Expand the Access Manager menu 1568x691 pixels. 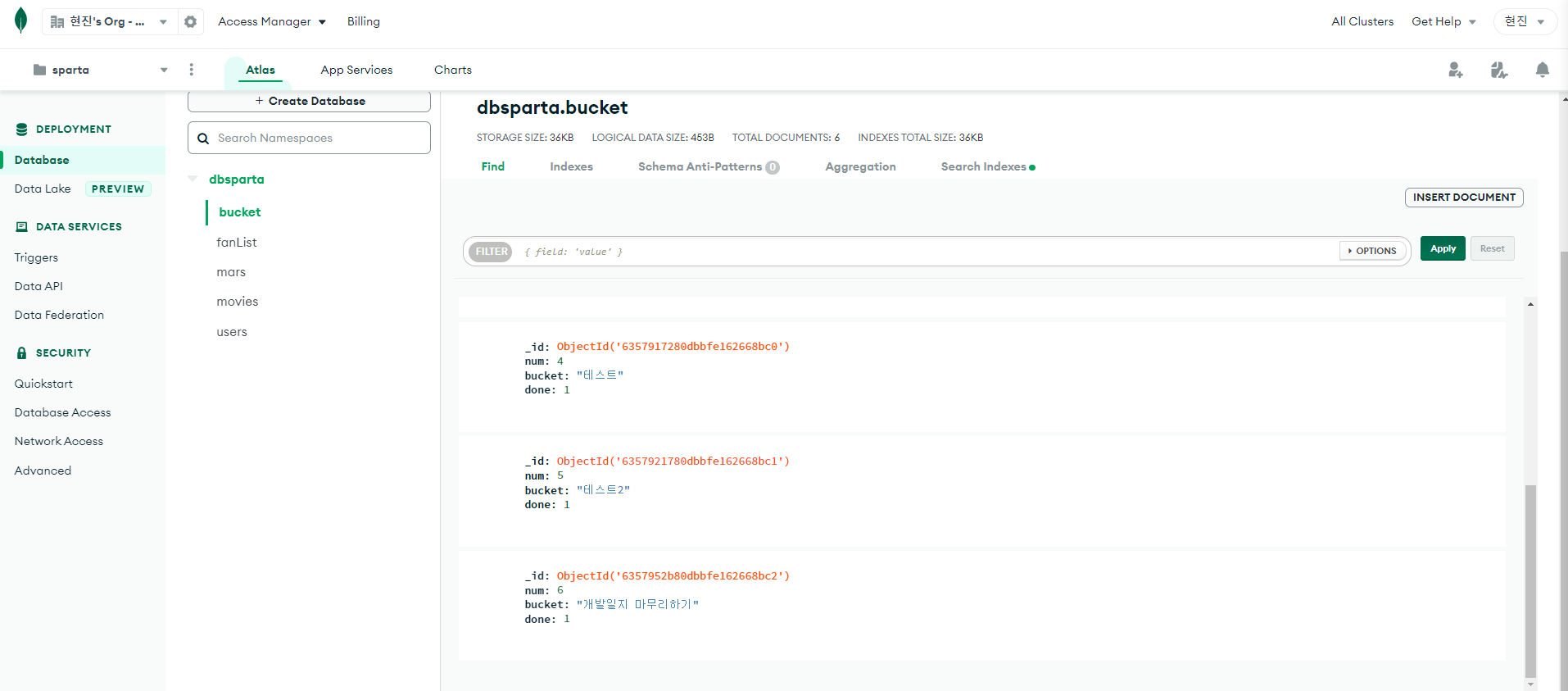coord(272,21)
